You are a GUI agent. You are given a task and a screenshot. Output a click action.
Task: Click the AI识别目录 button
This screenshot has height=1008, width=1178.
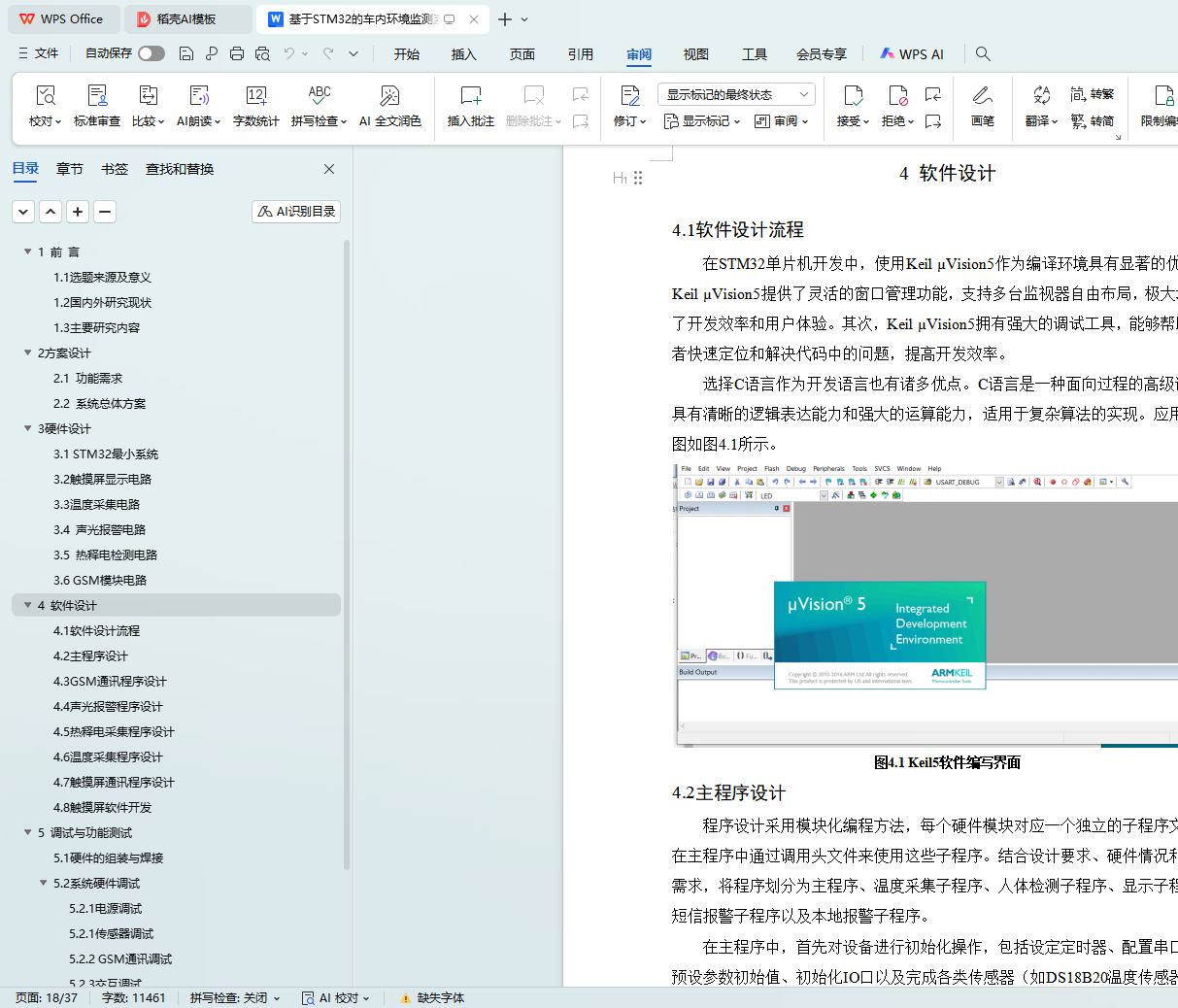click(x=296, y=211)
